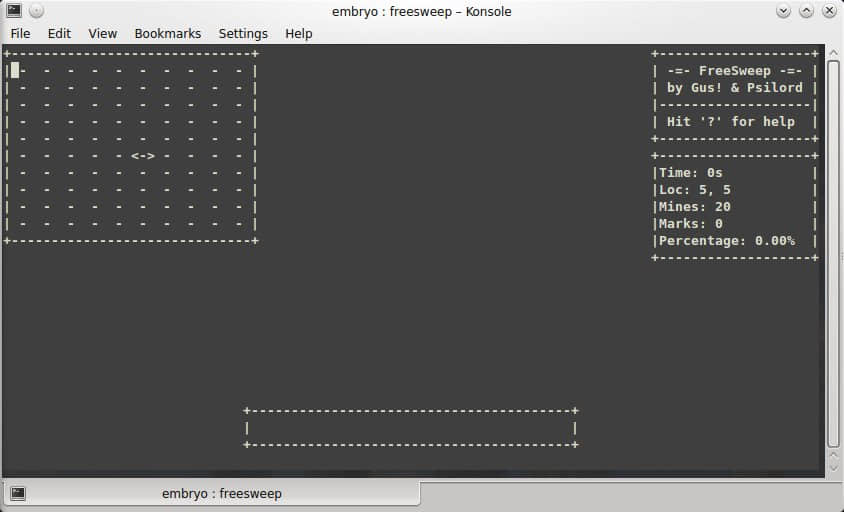Click the highlighted cursor cell in minefield
The image size is (844, 512).
point(15,70)
